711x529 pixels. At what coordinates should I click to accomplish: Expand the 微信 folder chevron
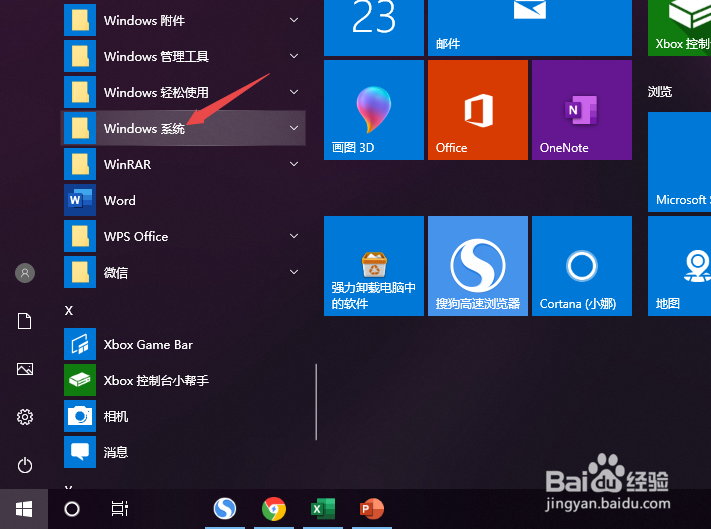[294, 272]
